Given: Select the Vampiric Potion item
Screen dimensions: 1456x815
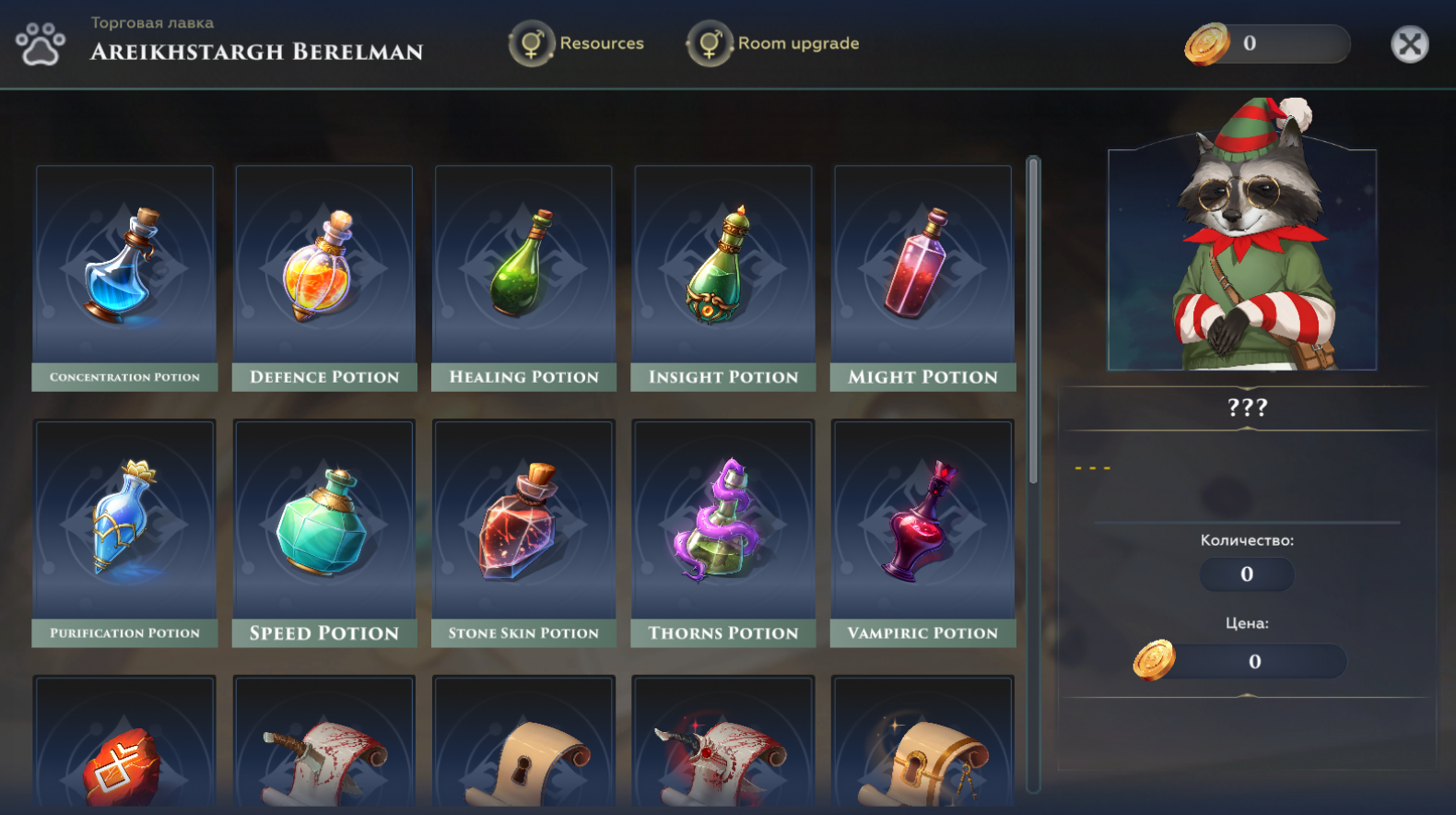Looking at the screenshot, I should point(922,533).
